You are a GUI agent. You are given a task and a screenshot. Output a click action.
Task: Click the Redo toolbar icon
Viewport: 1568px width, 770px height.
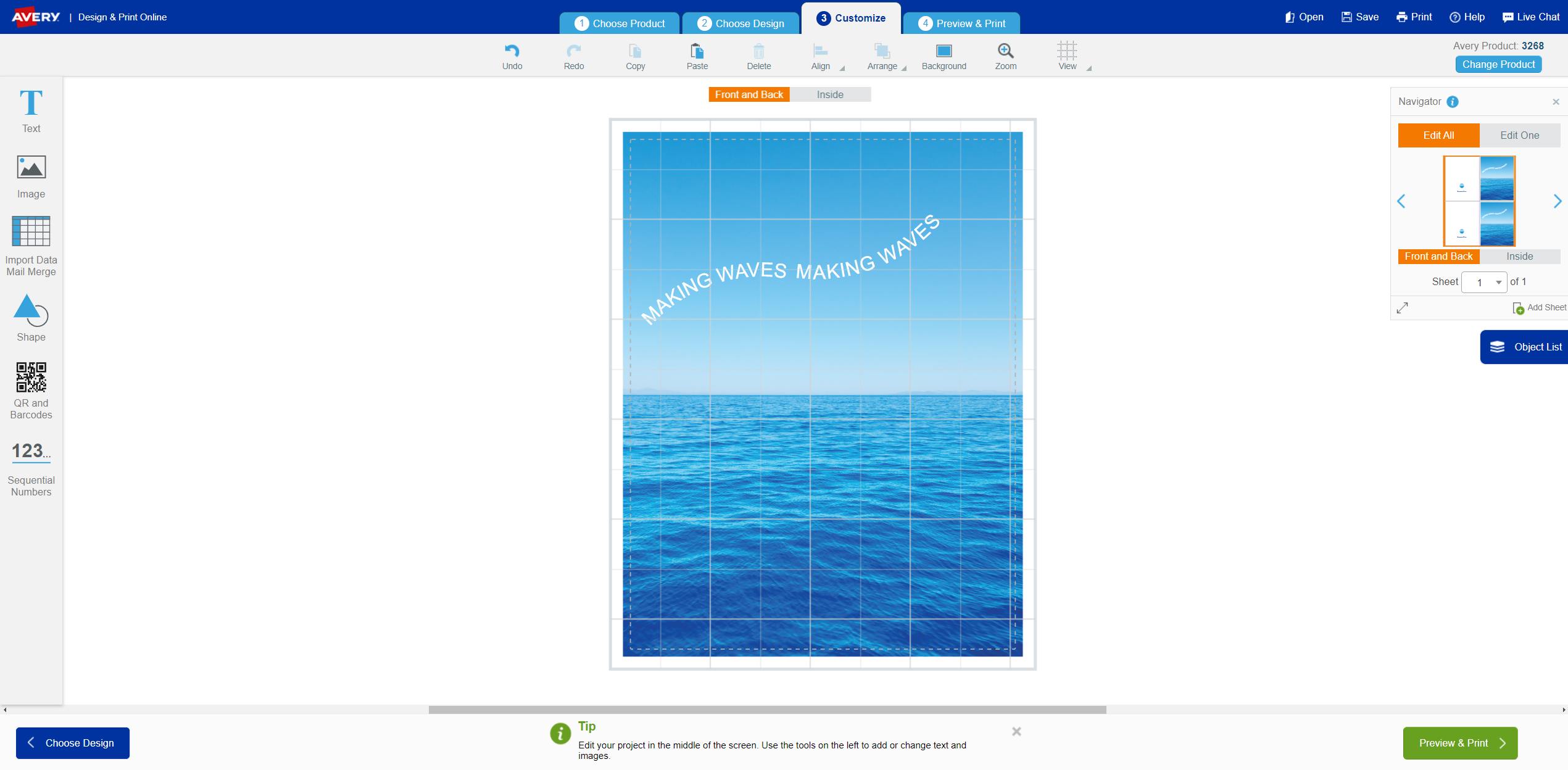(574, 57)
